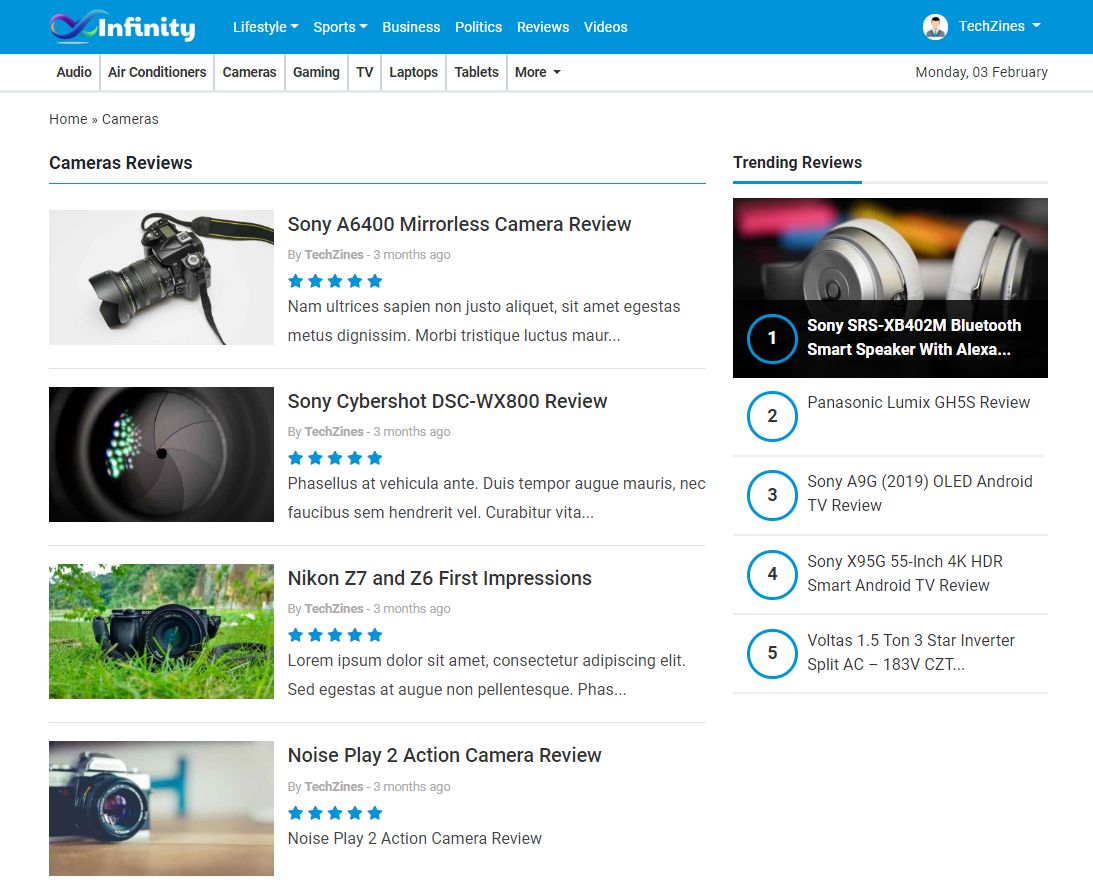Click TechZines author on Sony A6400 review

(334, 254)
